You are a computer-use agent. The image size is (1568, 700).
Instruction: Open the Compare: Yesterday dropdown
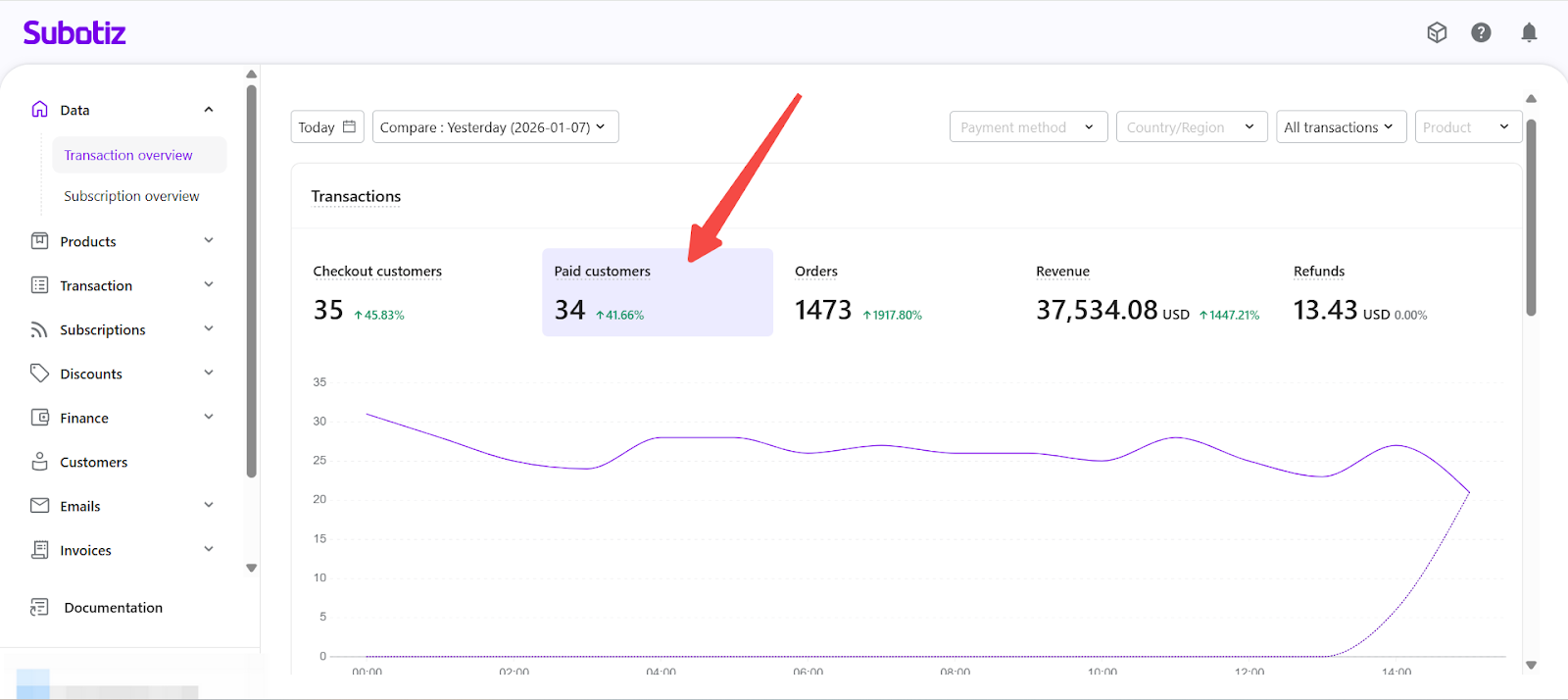494,127
